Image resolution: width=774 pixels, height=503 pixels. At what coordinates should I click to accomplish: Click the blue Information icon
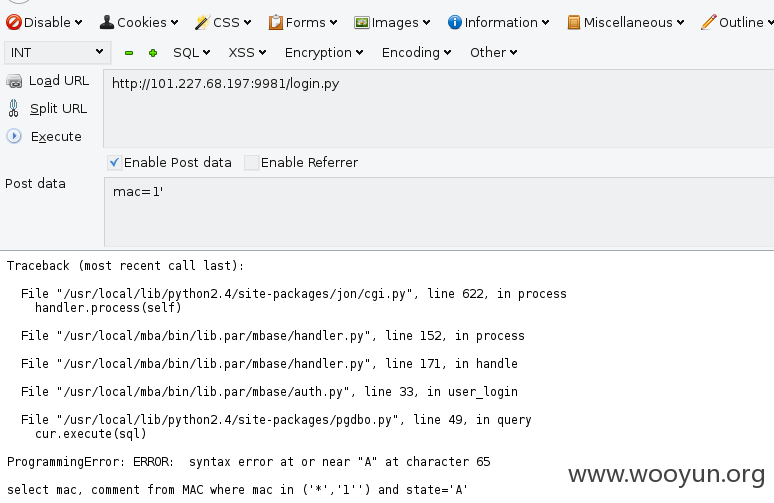(455, 22)
